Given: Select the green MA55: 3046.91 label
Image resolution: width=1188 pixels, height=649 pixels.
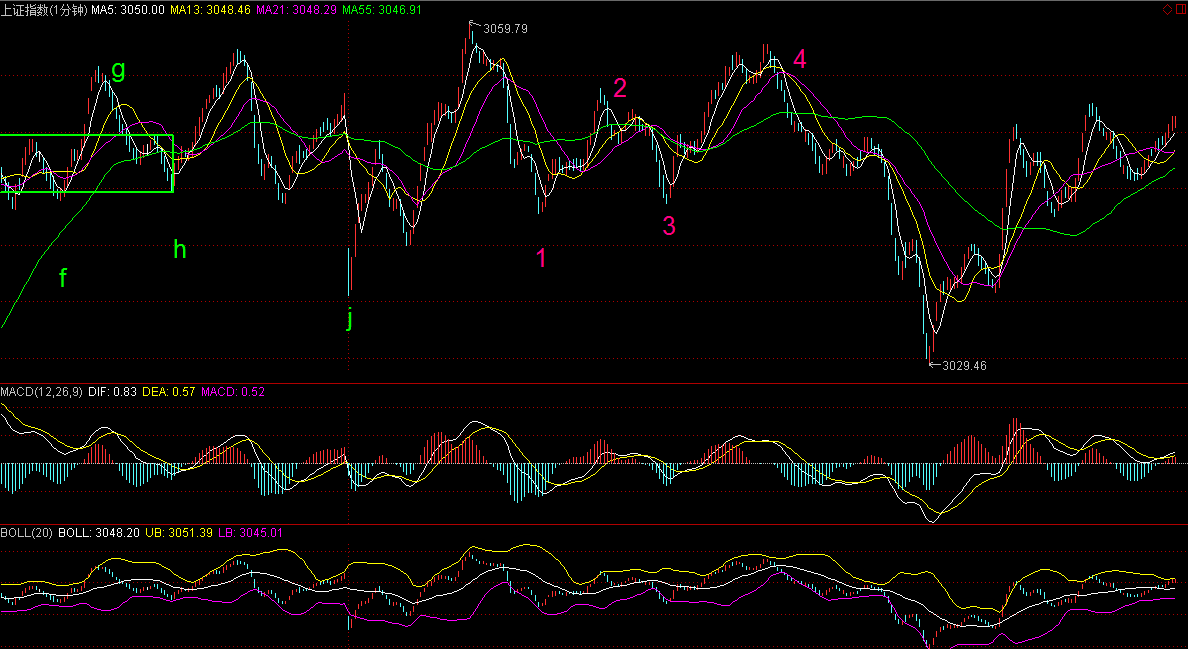Looking at the screenshot, I should tap(382, 10).
